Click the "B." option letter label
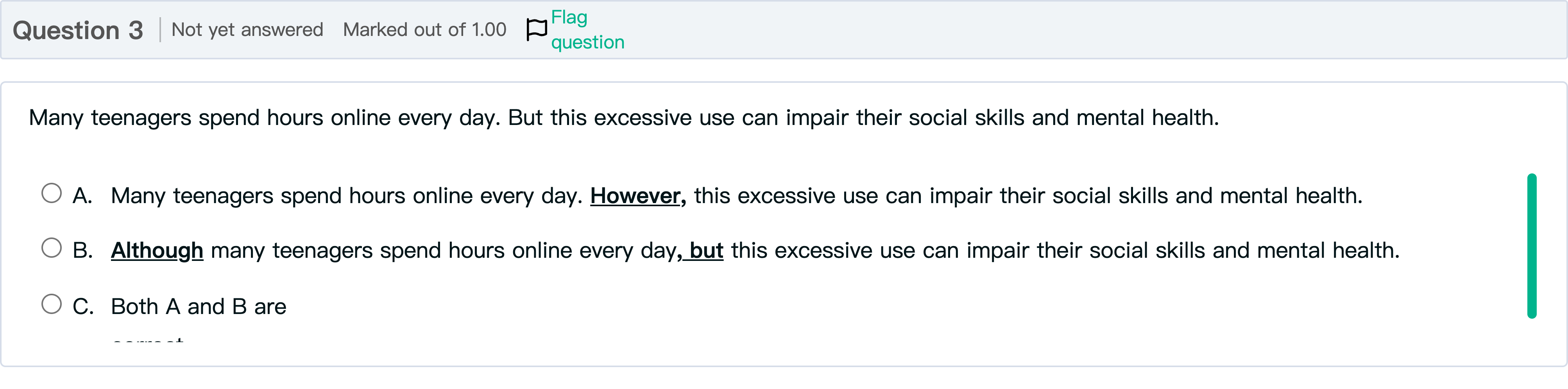The width and height of the screenshot is (1568, 389). coord(83,250)
